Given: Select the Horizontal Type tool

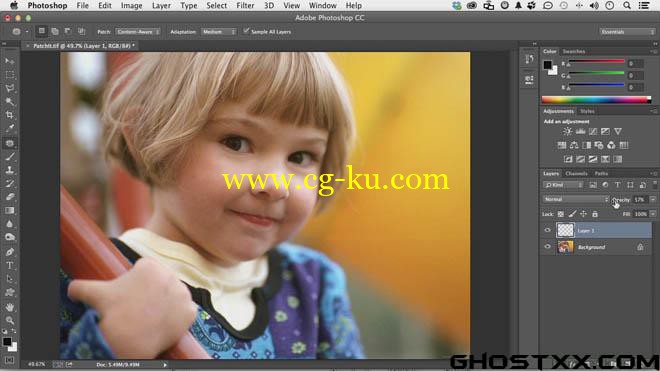Looking at the screenshot, I should [x=9, y=265].
